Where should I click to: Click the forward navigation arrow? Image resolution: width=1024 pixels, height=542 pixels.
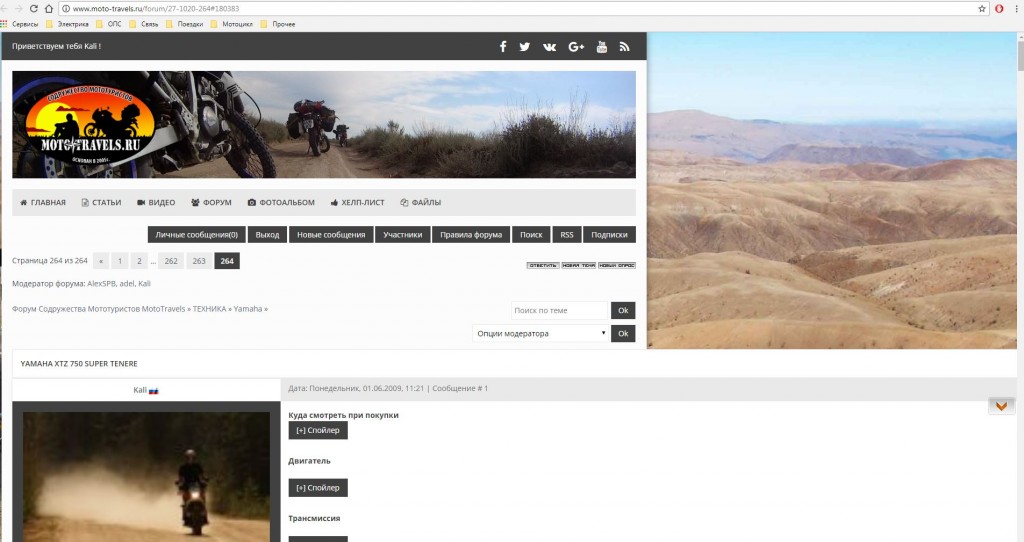pyautogui.click(x=18, y=8)
